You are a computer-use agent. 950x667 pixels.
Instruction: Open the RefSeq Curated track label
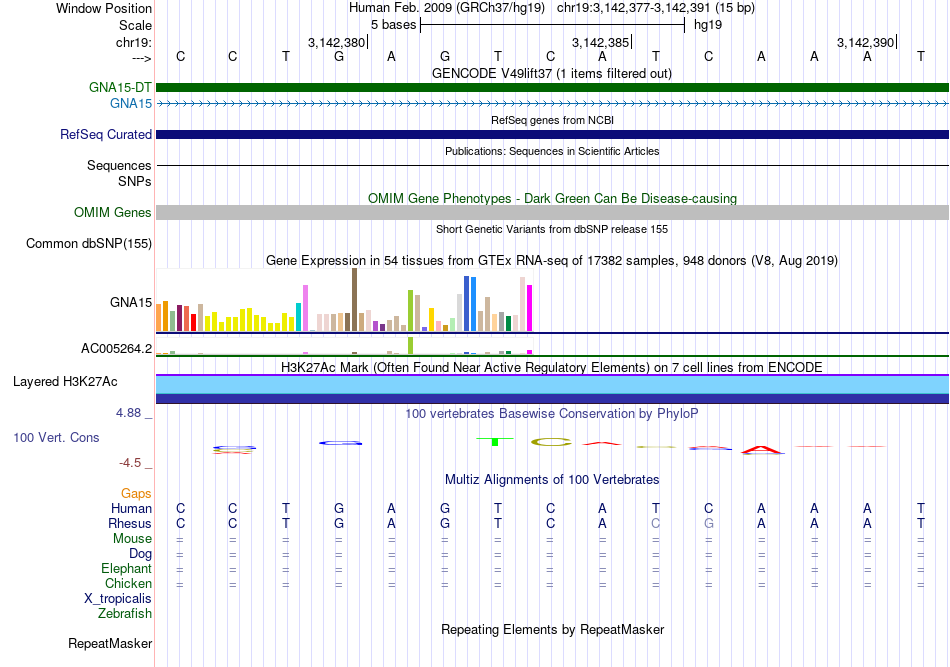pos(106,134)
